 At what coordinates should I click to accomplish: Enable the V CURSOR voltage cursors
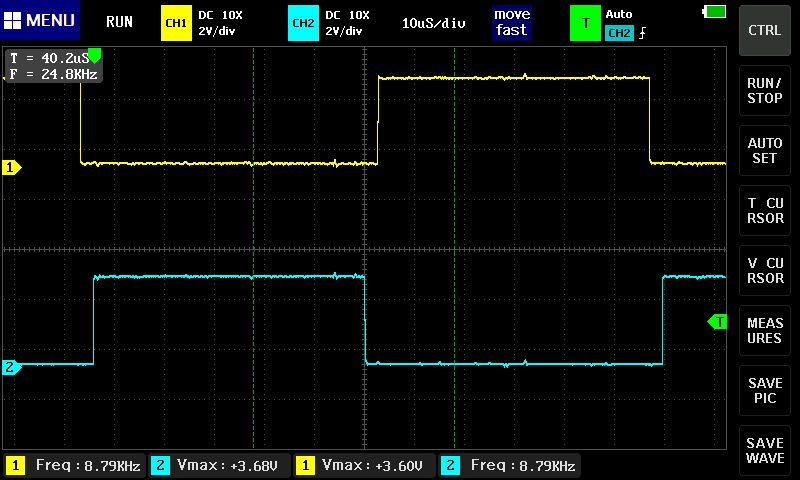pyautogui.click(x=765, y=270)
